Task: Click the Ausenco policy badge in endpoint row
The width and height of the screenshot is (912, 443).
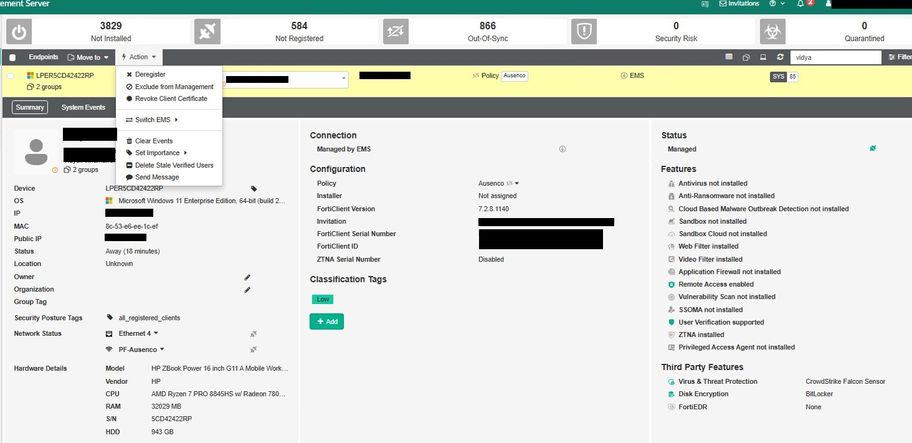Action: click(514, 76)
